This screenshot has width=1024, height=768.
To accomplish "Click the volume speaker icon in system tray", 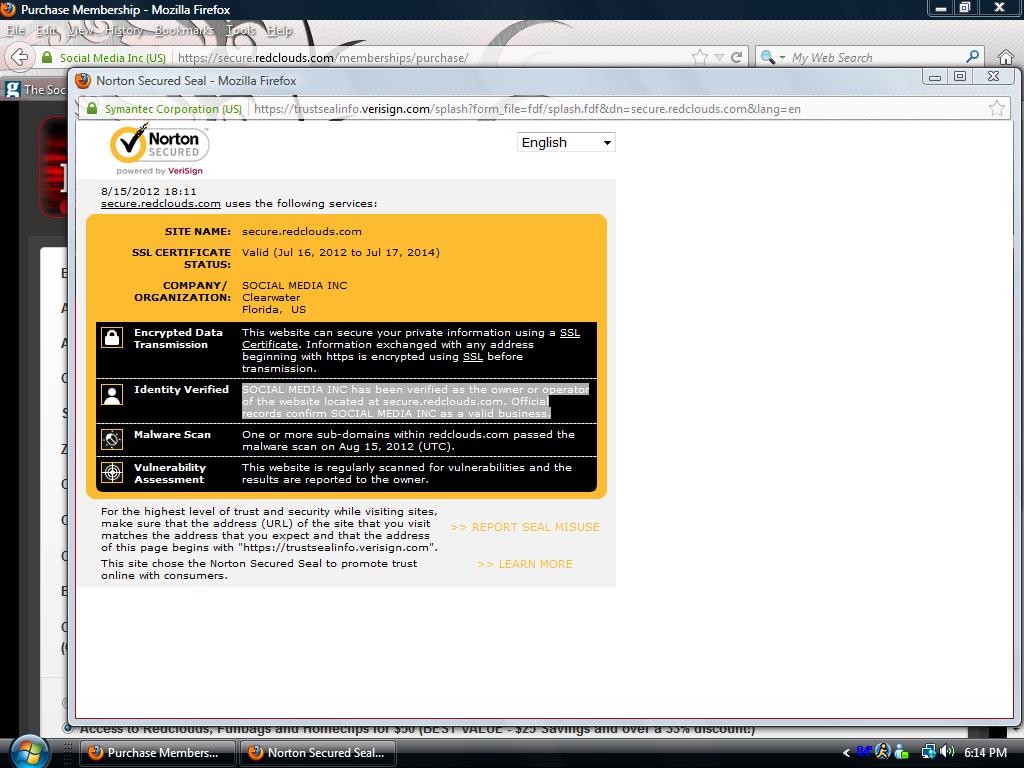I will coord(947,752).
